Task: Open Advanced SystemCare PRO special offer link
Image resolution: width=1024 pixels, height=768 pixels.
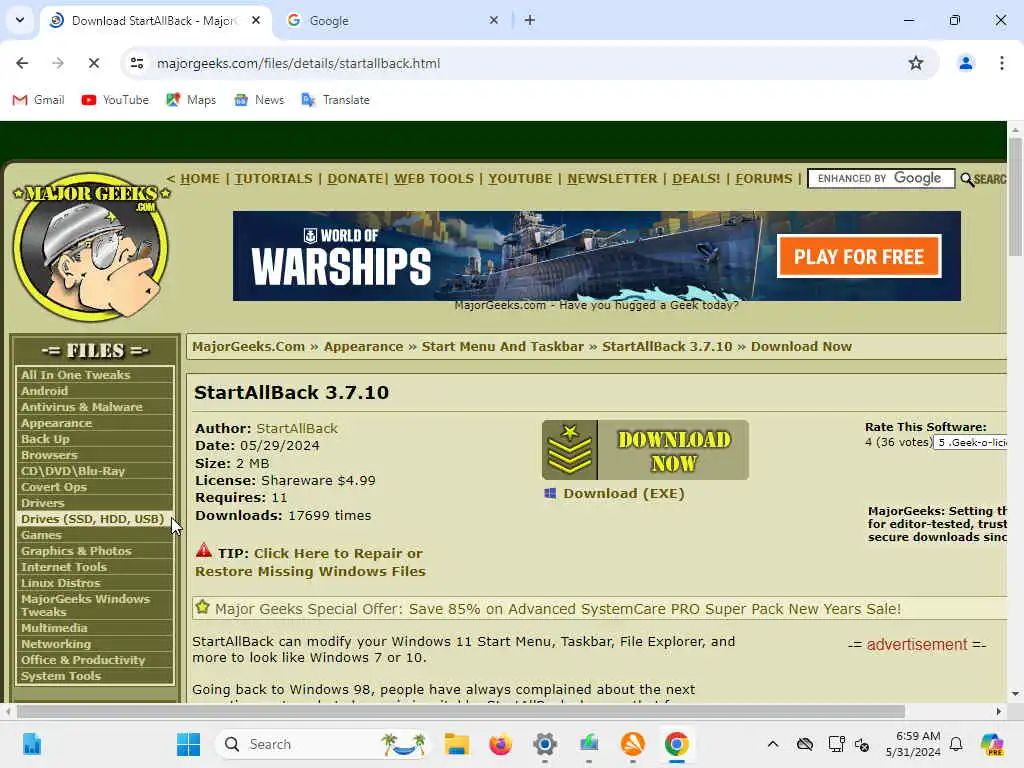Action: 557,609
